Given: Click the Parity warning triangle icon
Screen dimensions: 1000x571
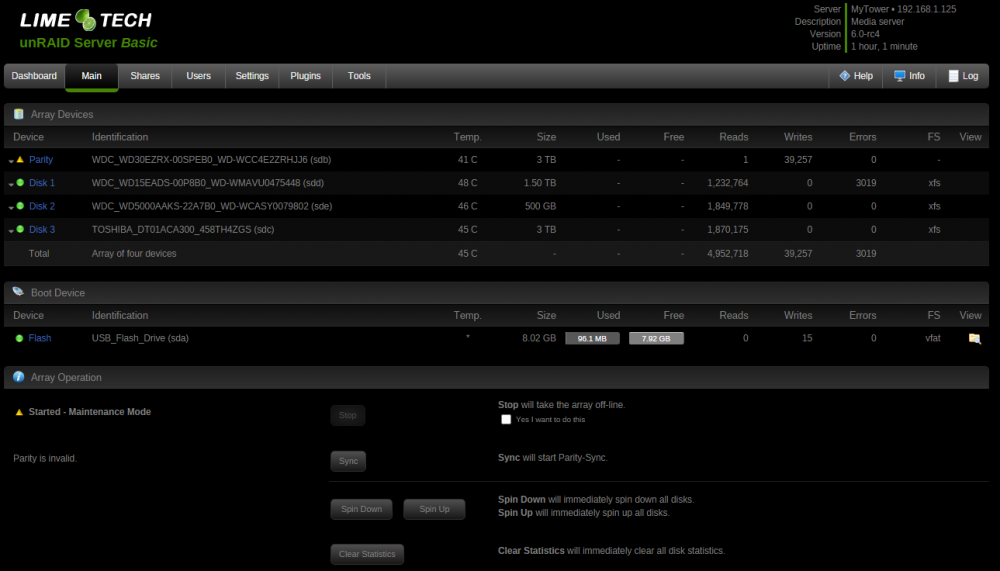Looking at the screenshot, I should (20, 159).
